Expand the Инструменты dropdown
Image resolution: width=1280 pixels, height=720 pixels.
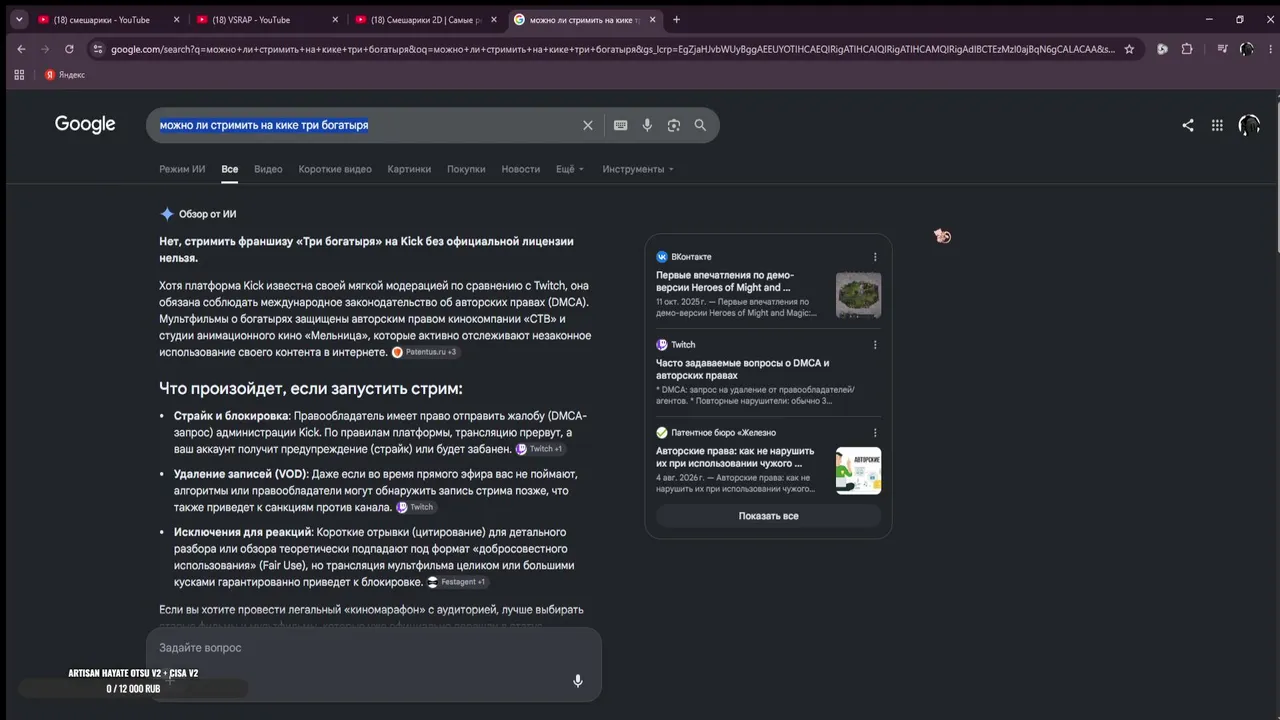pyautogui.click(x=638, y=169)
